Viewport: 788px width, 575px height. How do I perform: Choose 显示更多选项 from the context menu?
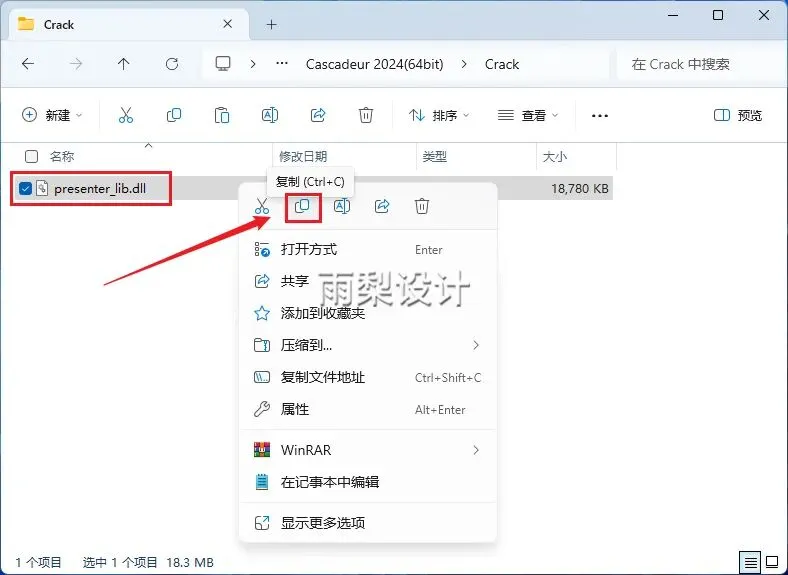[368, 523]
